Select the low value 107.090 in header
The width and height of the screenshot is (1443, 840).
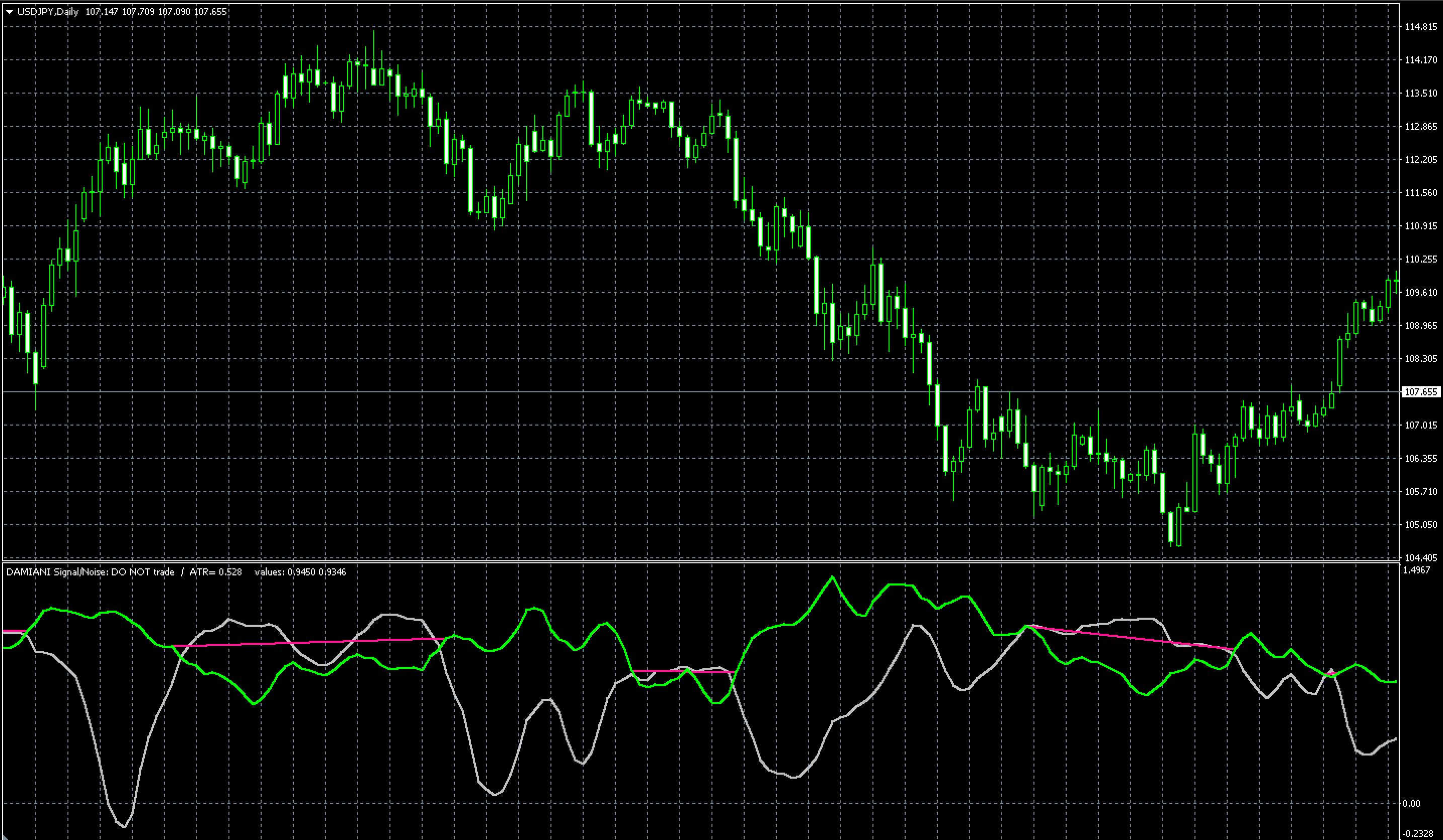click(174, 12)
